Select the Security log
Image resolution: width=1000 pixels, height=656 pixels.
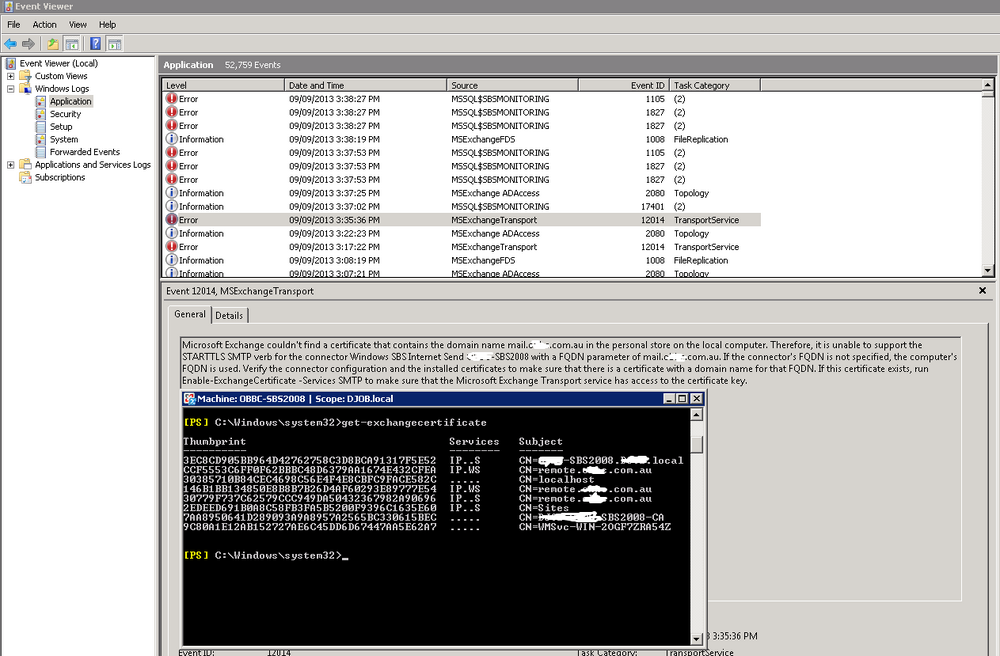[x=66, y=114]
